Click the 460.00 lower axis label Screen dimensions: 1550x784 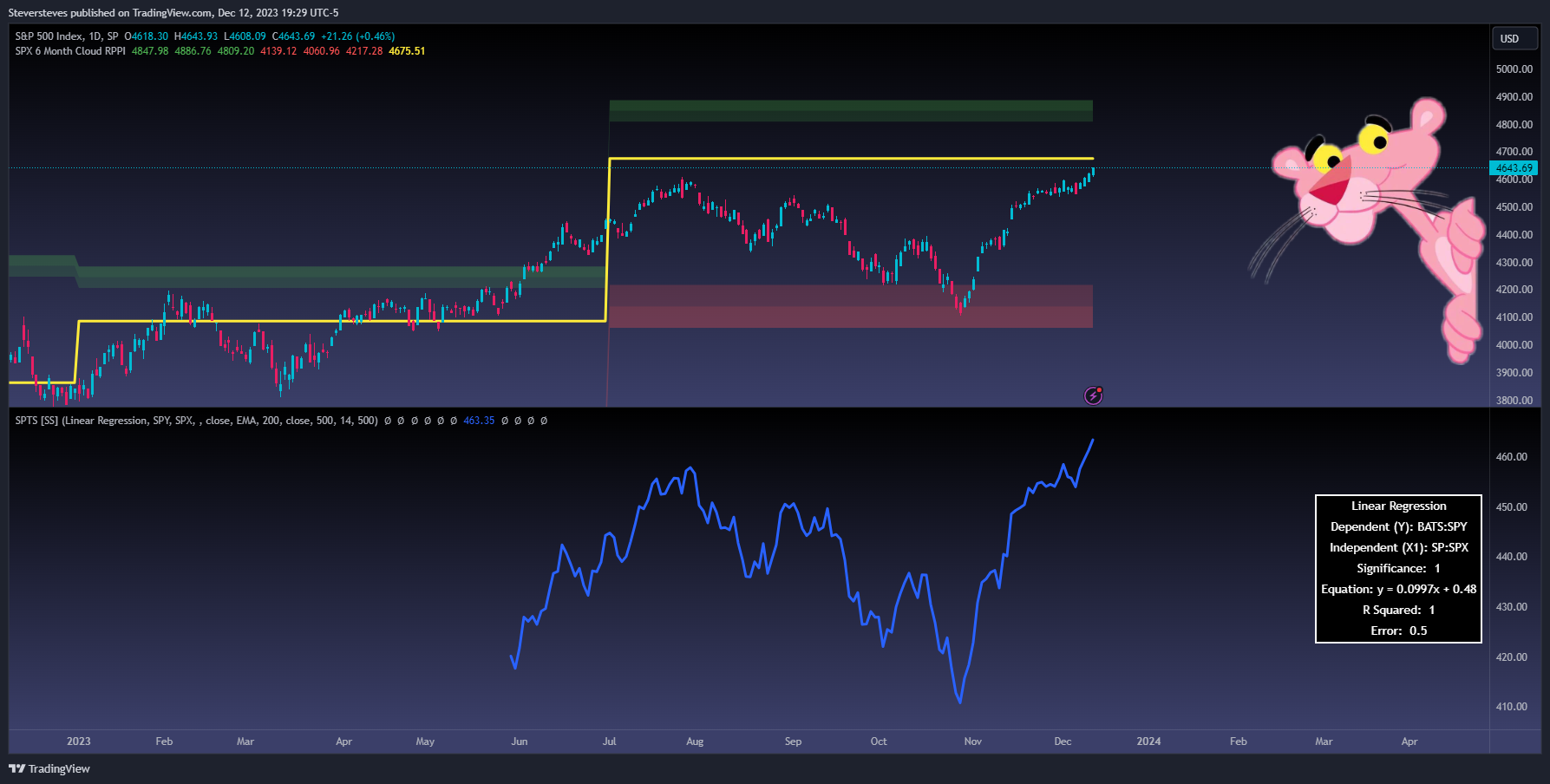(x=1512, y=457)
